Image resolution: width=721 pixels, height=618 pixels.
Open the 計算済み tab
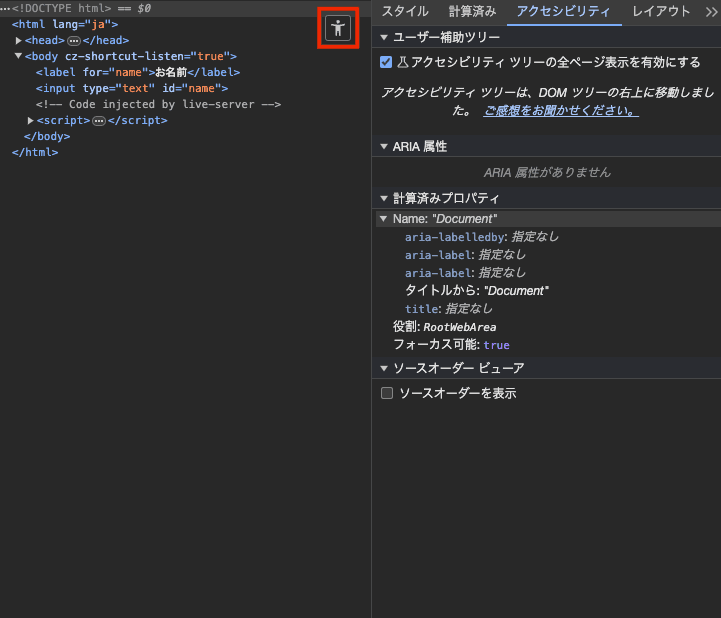pyautogui.click(x=472, y=12)
